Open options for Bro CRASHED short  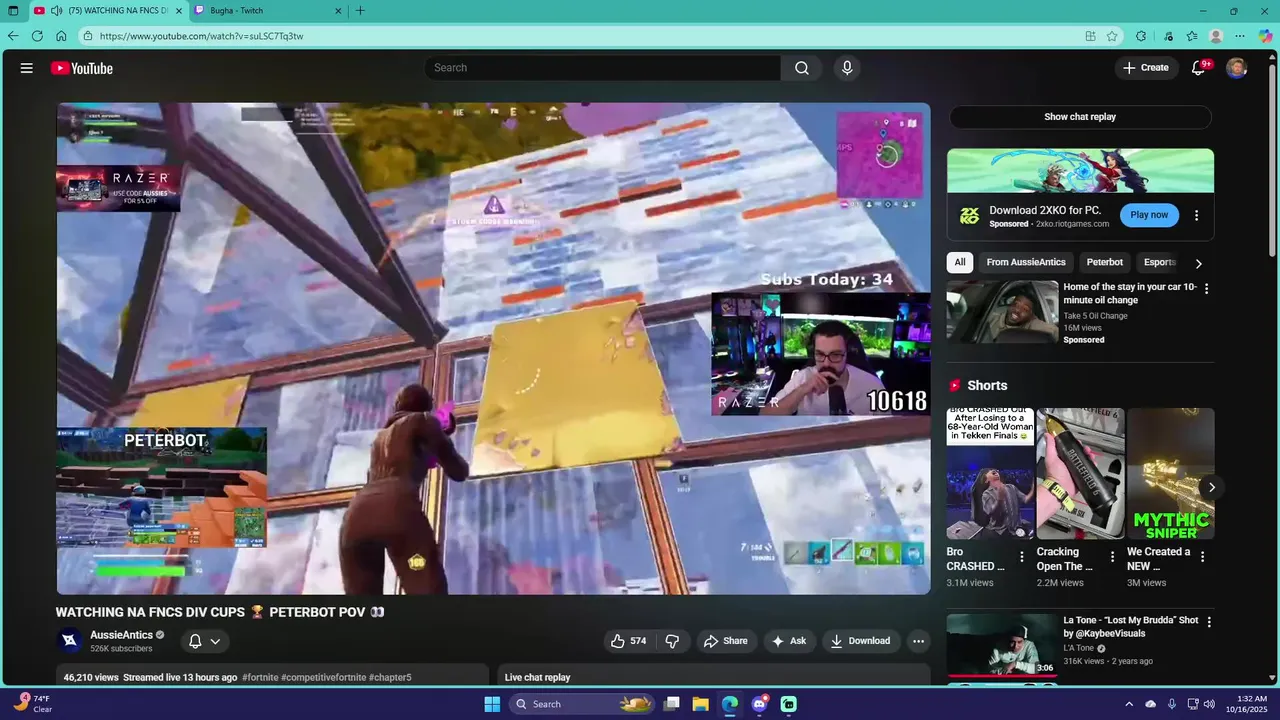1022,557
